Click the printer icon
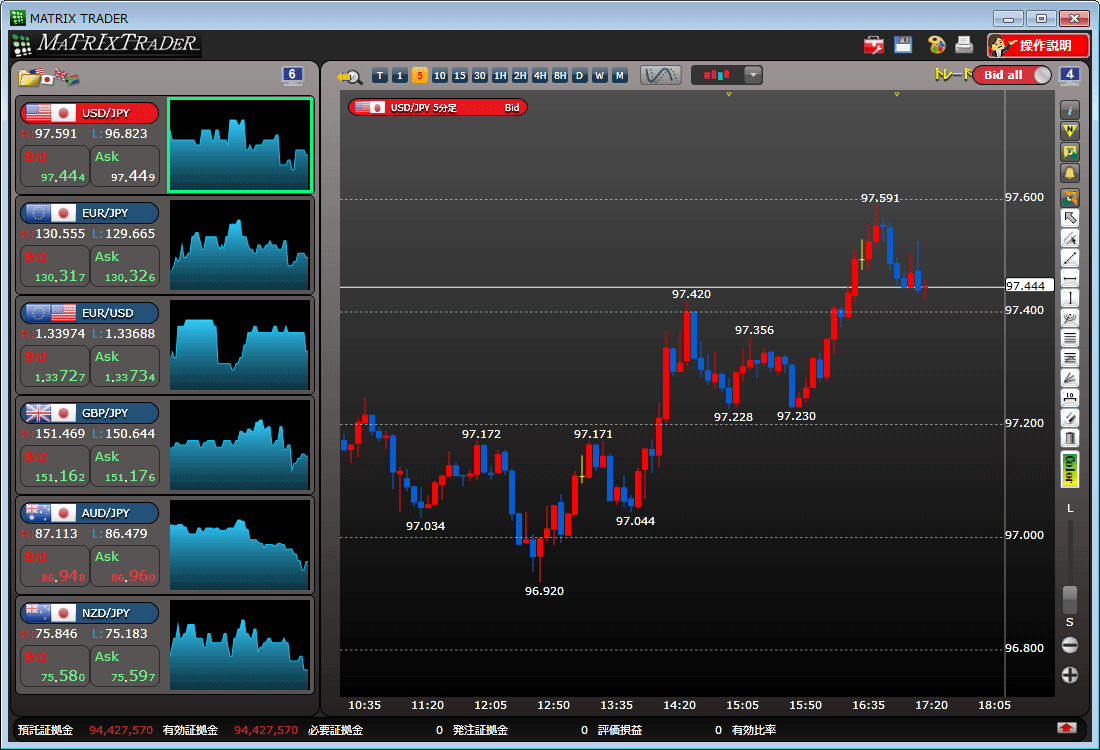This screenshot has width=1100, height=750. click(x=965, y=45)
